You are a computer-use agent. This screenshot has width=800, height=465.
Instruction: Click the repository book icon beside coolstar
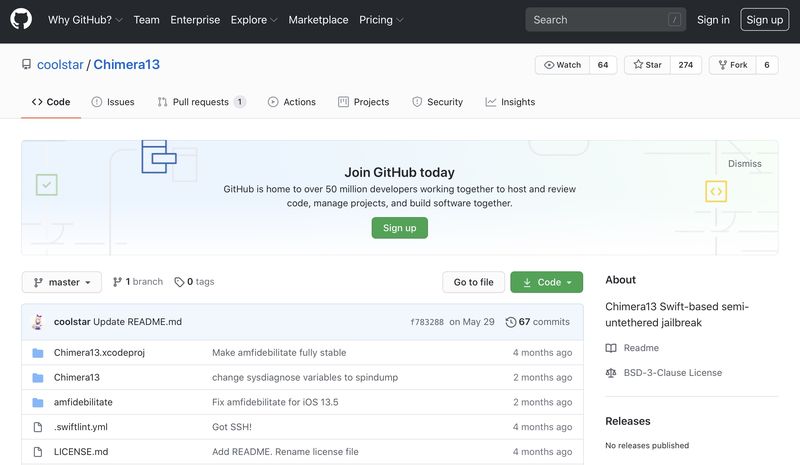coord(26,64)
